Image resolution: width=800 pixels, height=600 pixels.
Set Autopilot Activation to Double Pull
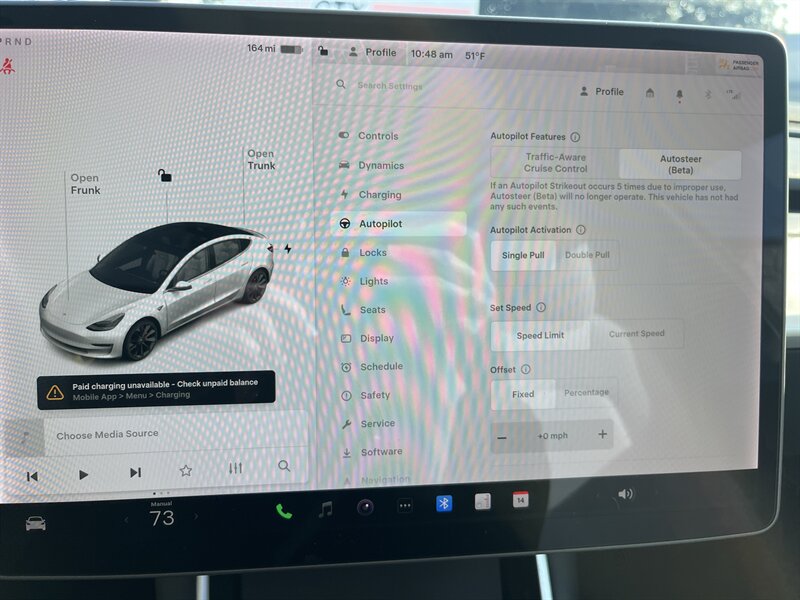click(585, 255)
